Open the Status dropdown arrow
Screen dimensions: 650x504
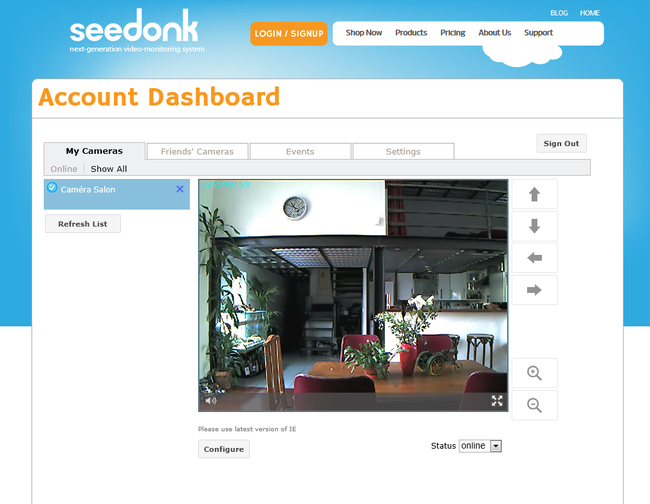496,446
